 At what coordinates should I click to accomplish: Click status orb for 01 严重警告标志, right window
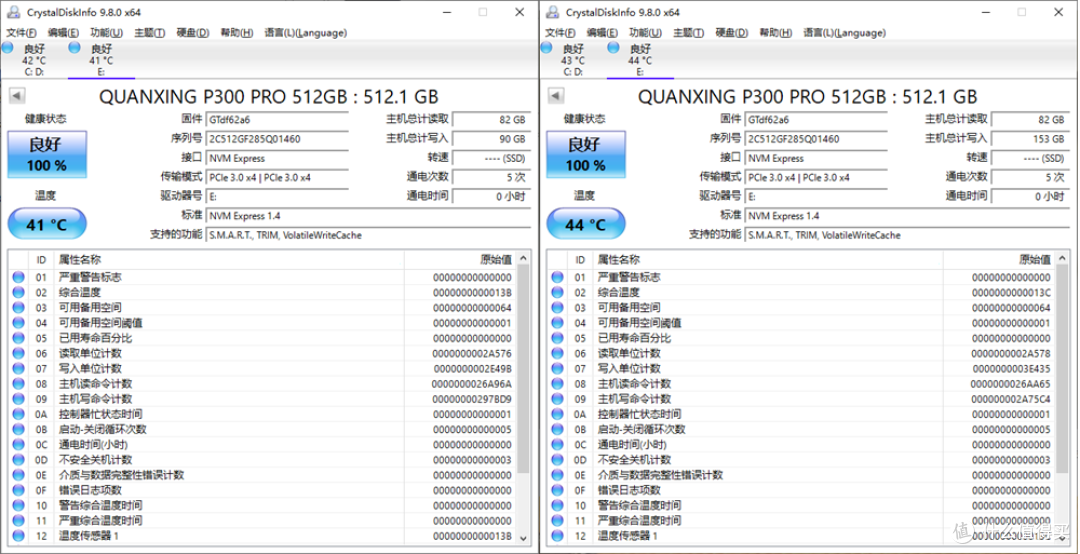pos(557,277)
